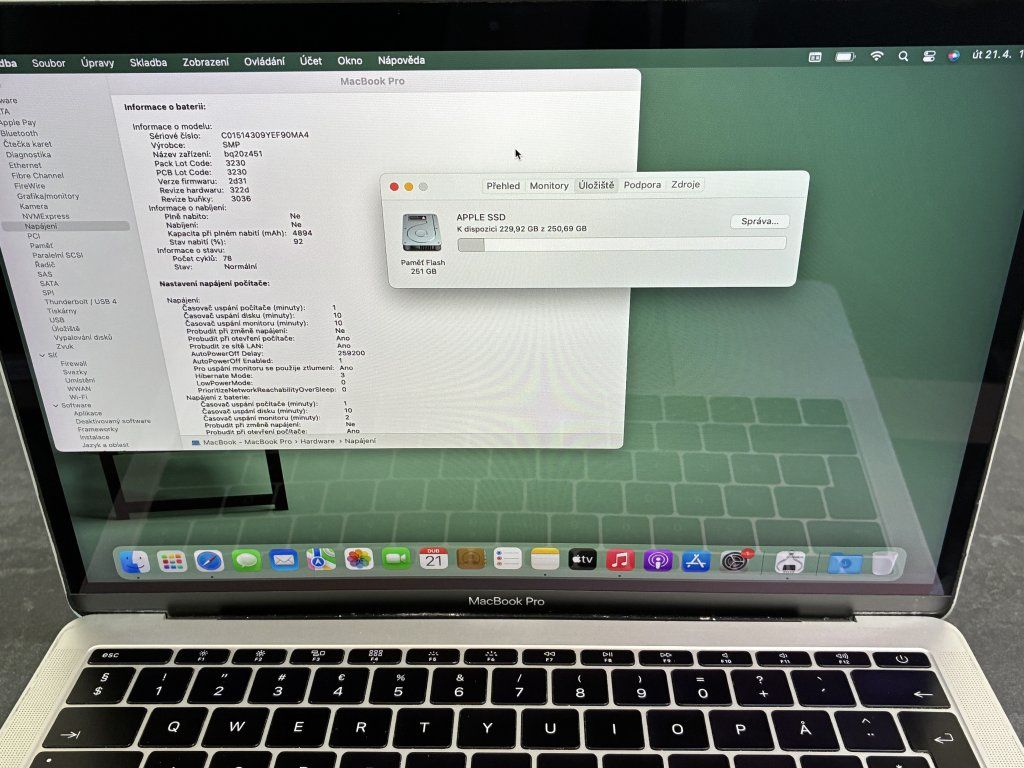Click the Wi-Fi status icon
The height and width of the screenshot is (768, 1024).
877,57
